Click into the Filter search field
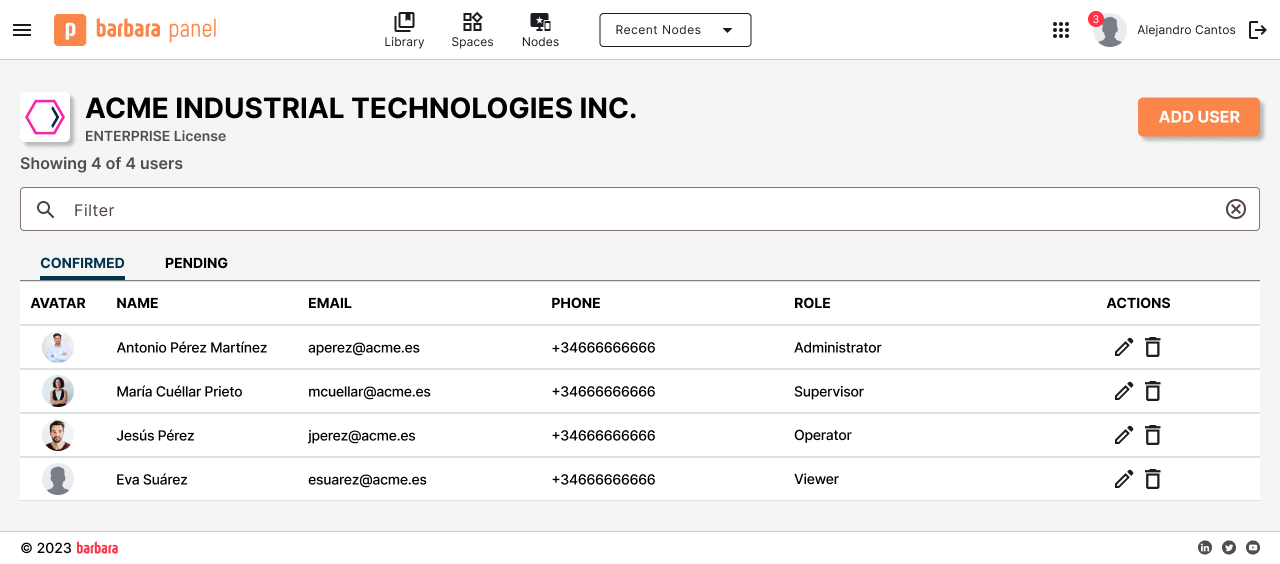 (x=640, y=210)
